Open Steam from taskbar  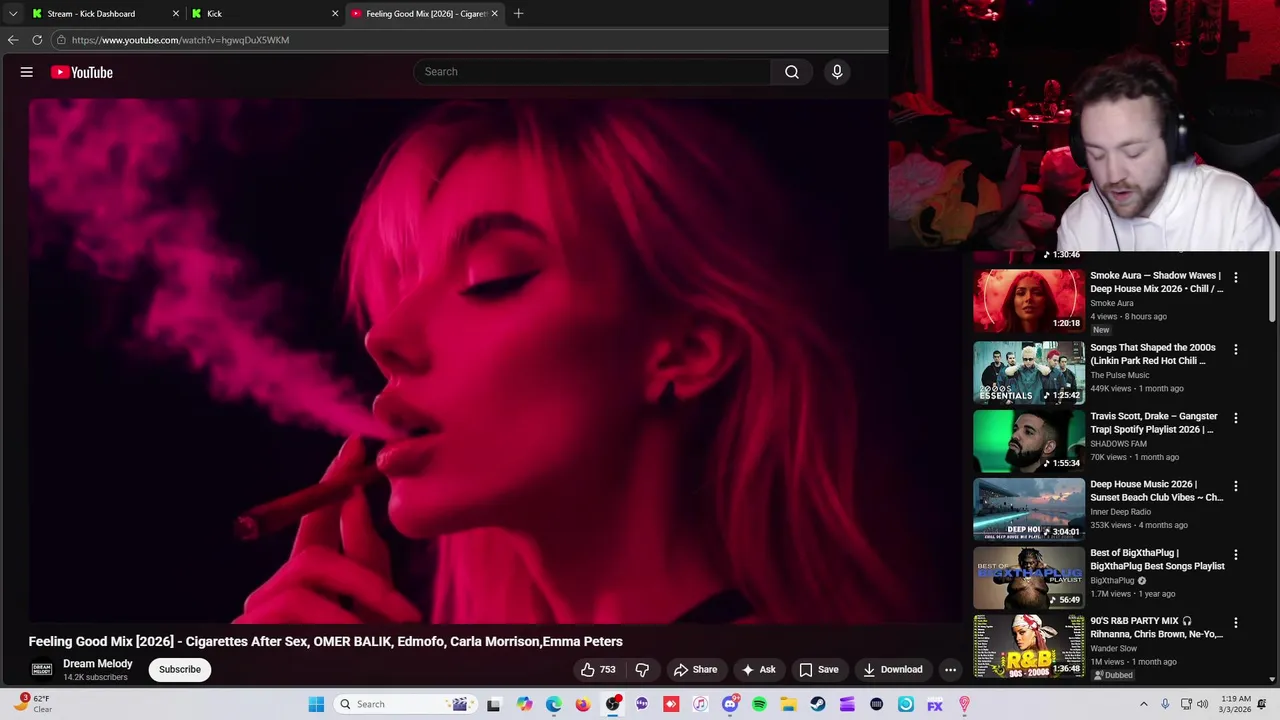coord(818,705)
